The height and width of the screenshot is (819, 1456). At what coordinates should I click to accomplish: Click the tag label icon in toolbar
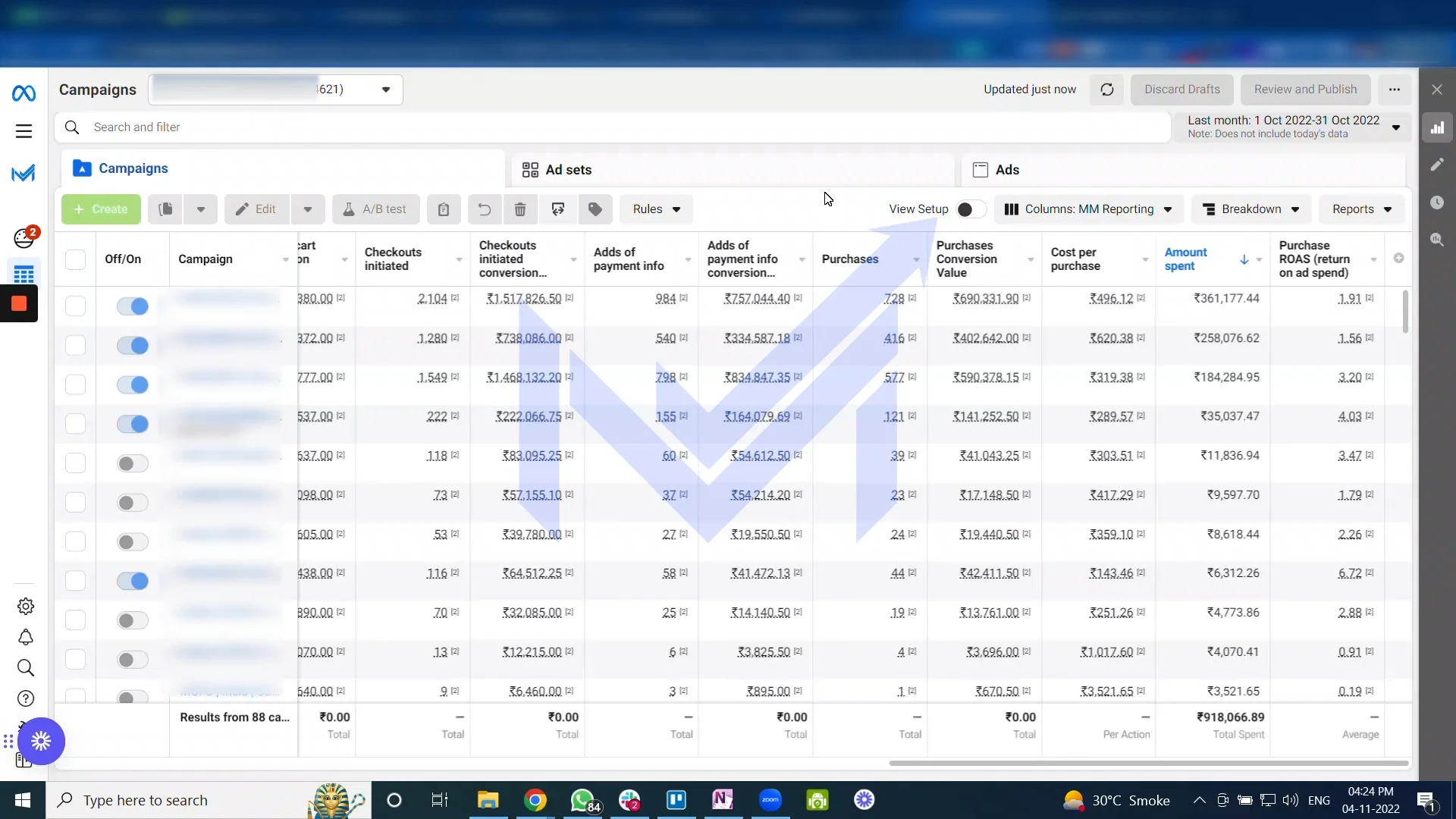click(595, 209)
